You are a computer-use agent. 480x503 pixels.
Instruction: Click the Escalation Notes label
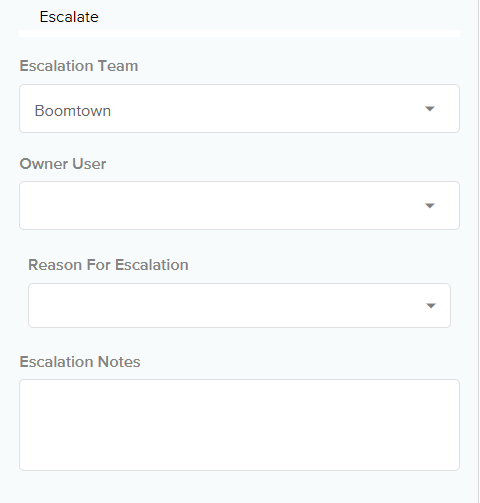pyautogui.click(x=80, y=362)
